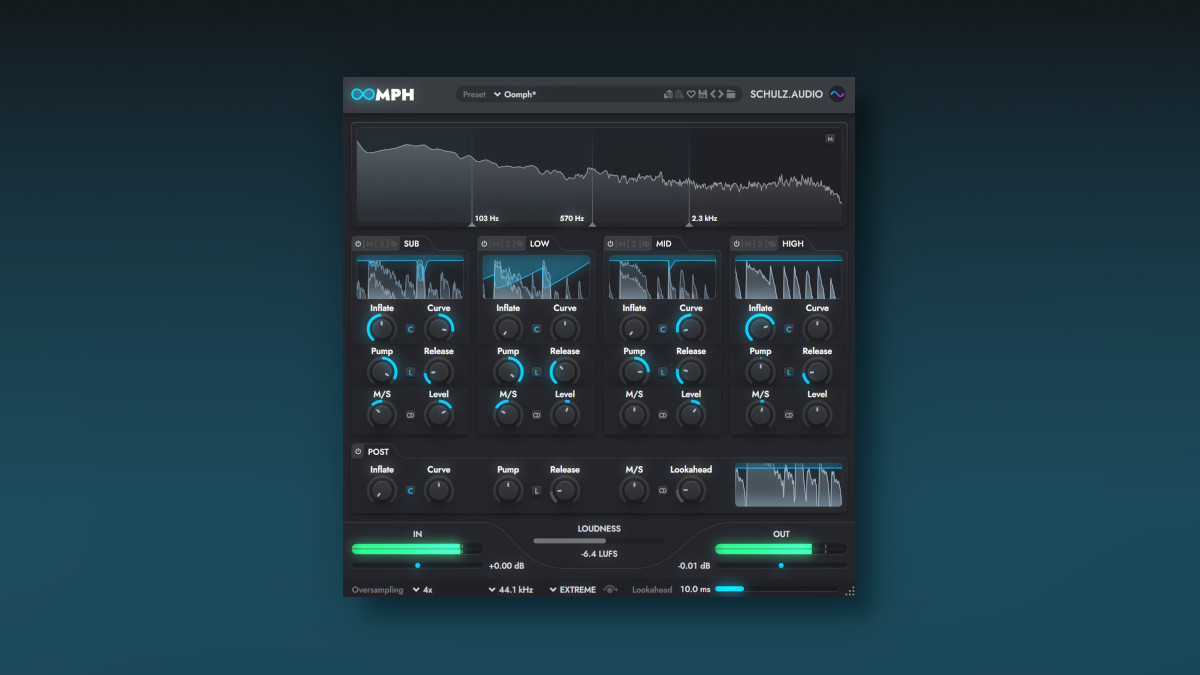Open the preset folder icon
Screen dimensions: 1200x675
tap(731, 95)
